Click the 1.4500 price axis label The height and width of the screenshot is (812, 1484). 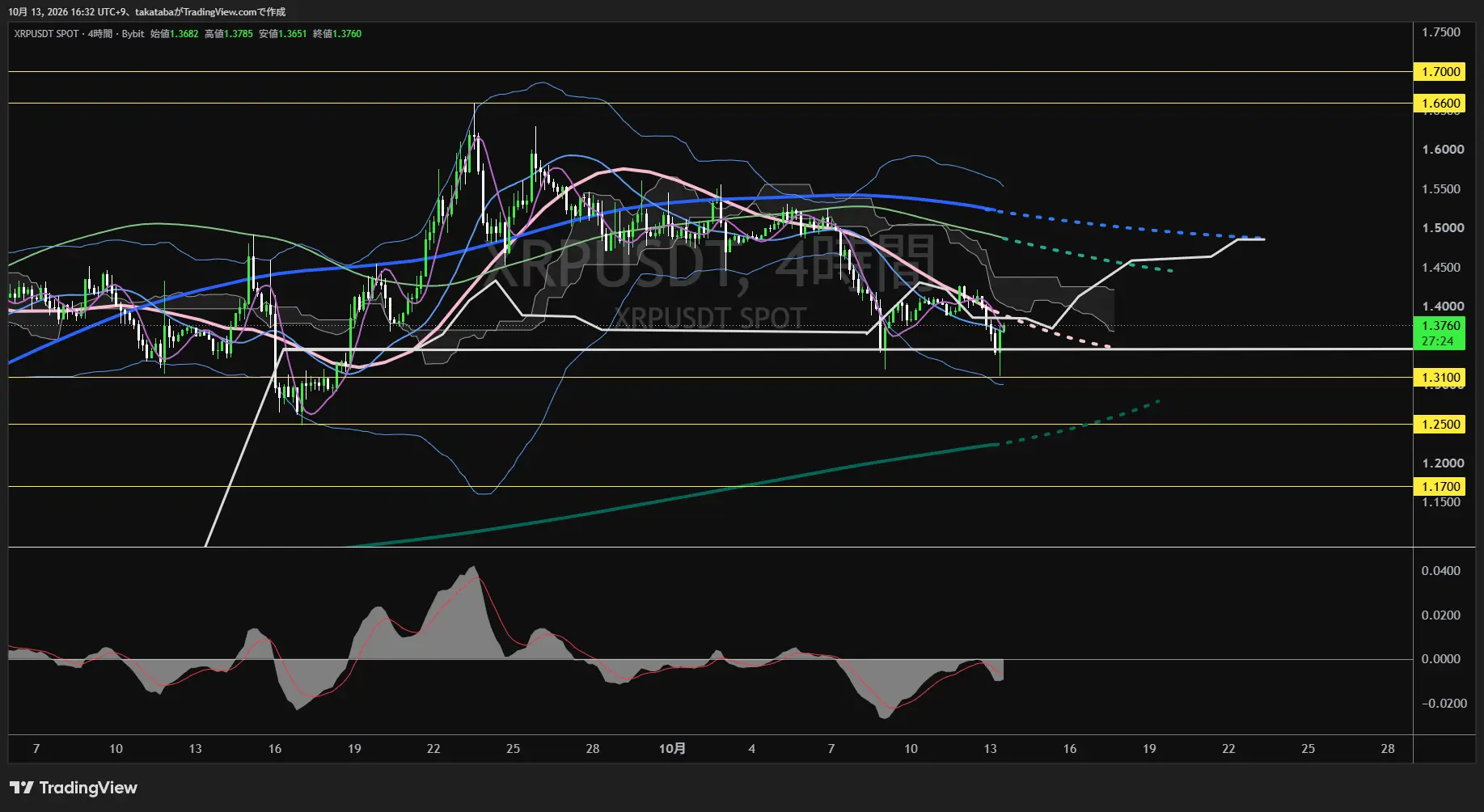[1443, 268]
